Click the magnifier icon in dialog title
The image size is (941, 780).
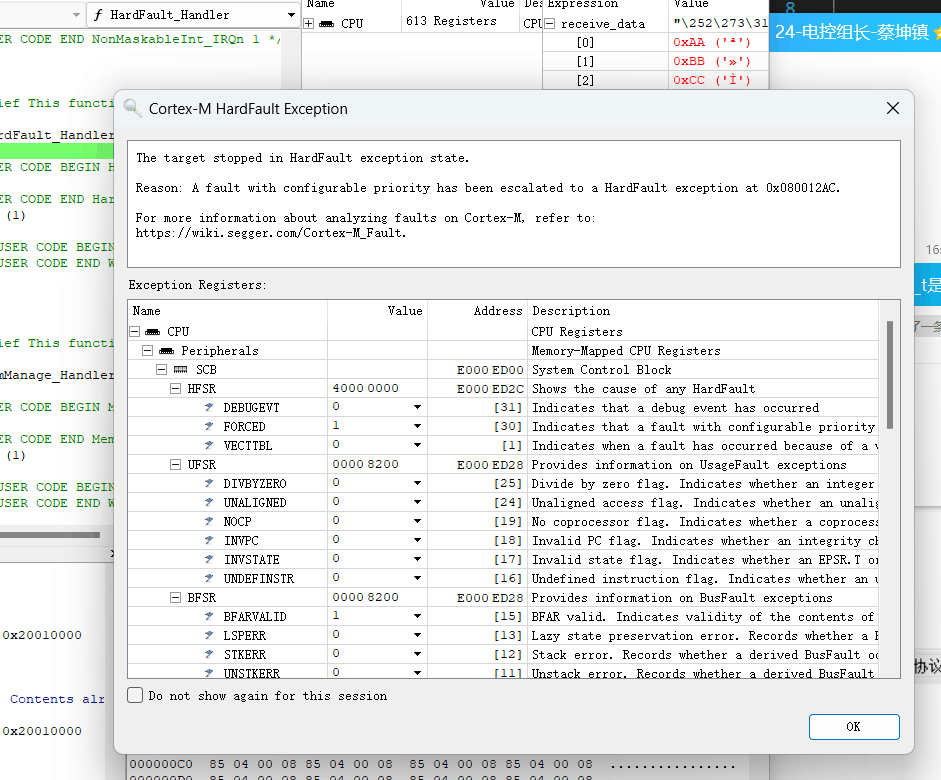pos(132,108)
